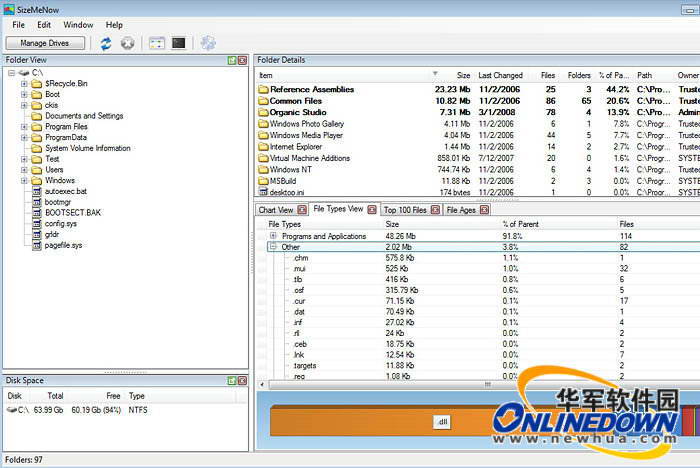
Task: Switch to the Chart View tab
Action: tap(276, 210)
